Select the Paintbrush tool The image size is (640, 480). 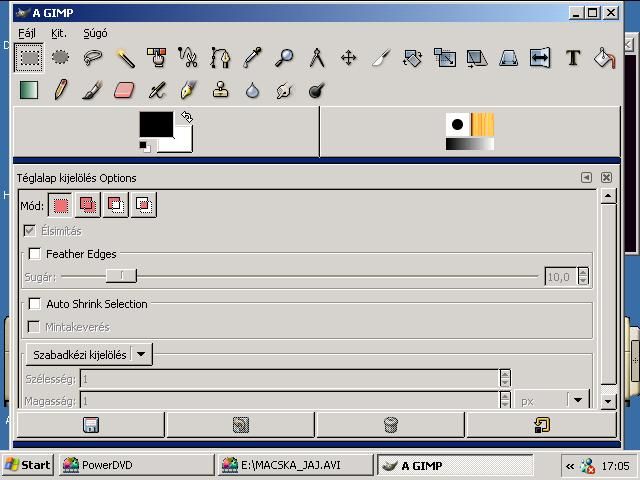[x=93, y=90]
